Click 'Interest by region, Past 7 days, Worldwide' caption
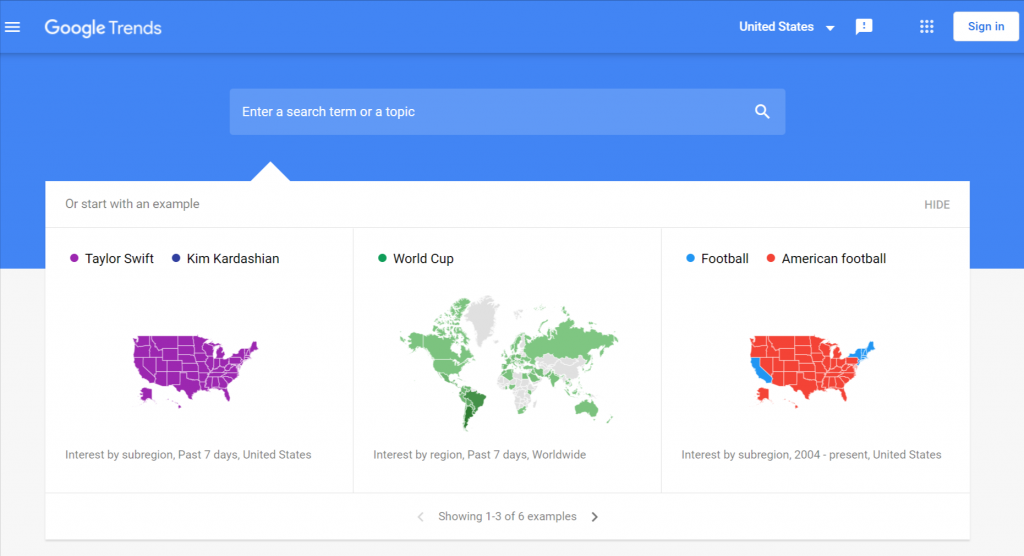 [x=479, y=455]
